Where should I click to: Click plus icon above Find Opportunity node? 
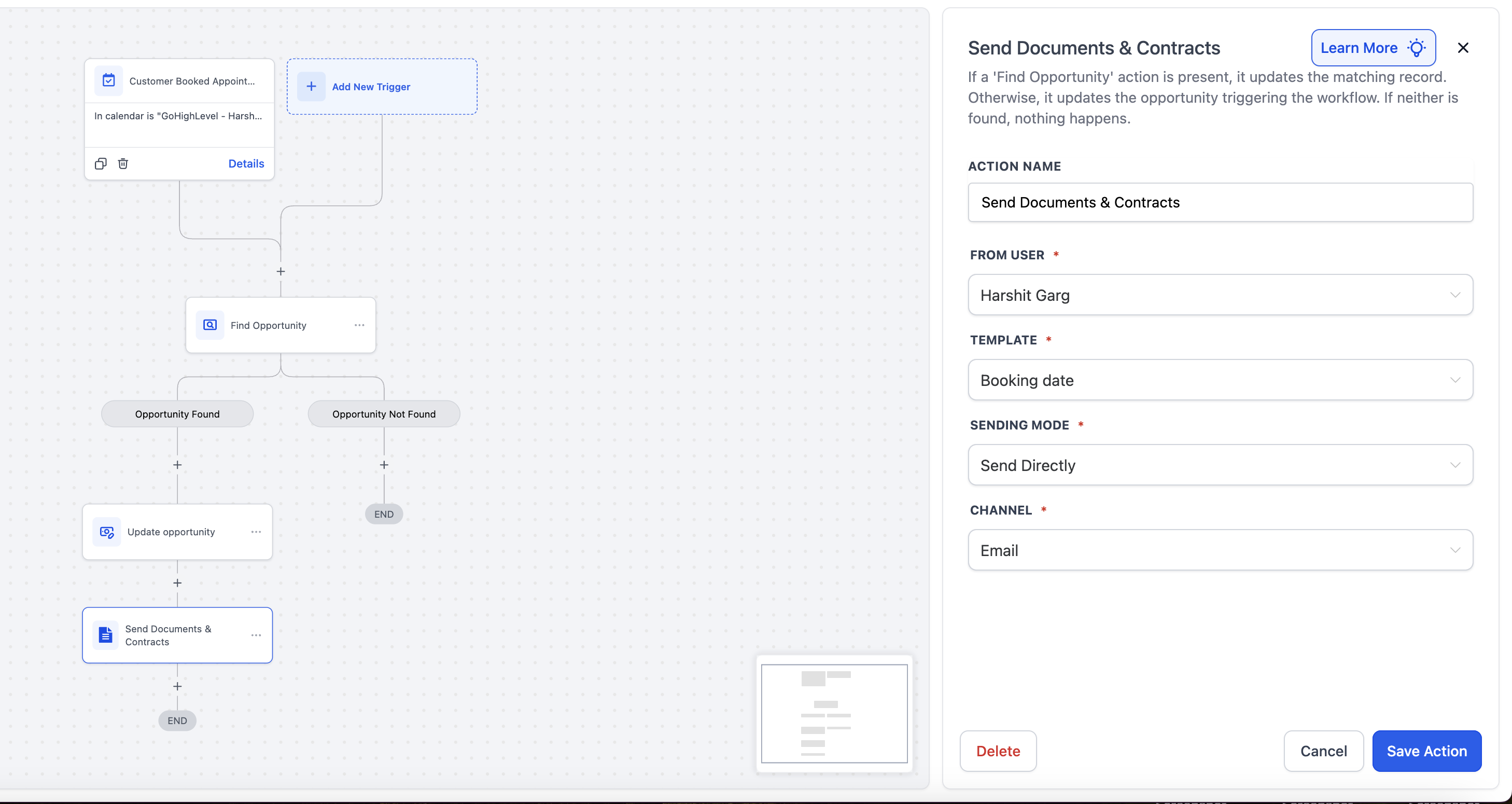[x=281, y=271]
